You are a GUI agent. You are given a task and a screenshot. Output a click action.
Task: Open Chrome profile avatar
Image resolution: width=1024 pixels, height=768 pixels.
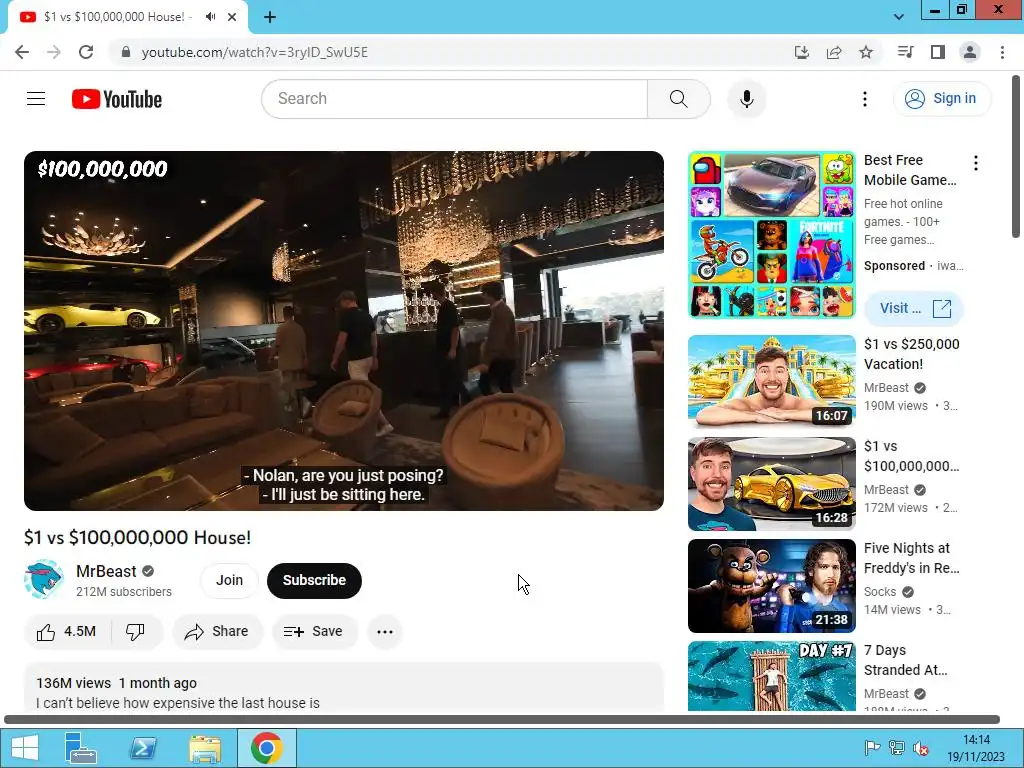970,52
